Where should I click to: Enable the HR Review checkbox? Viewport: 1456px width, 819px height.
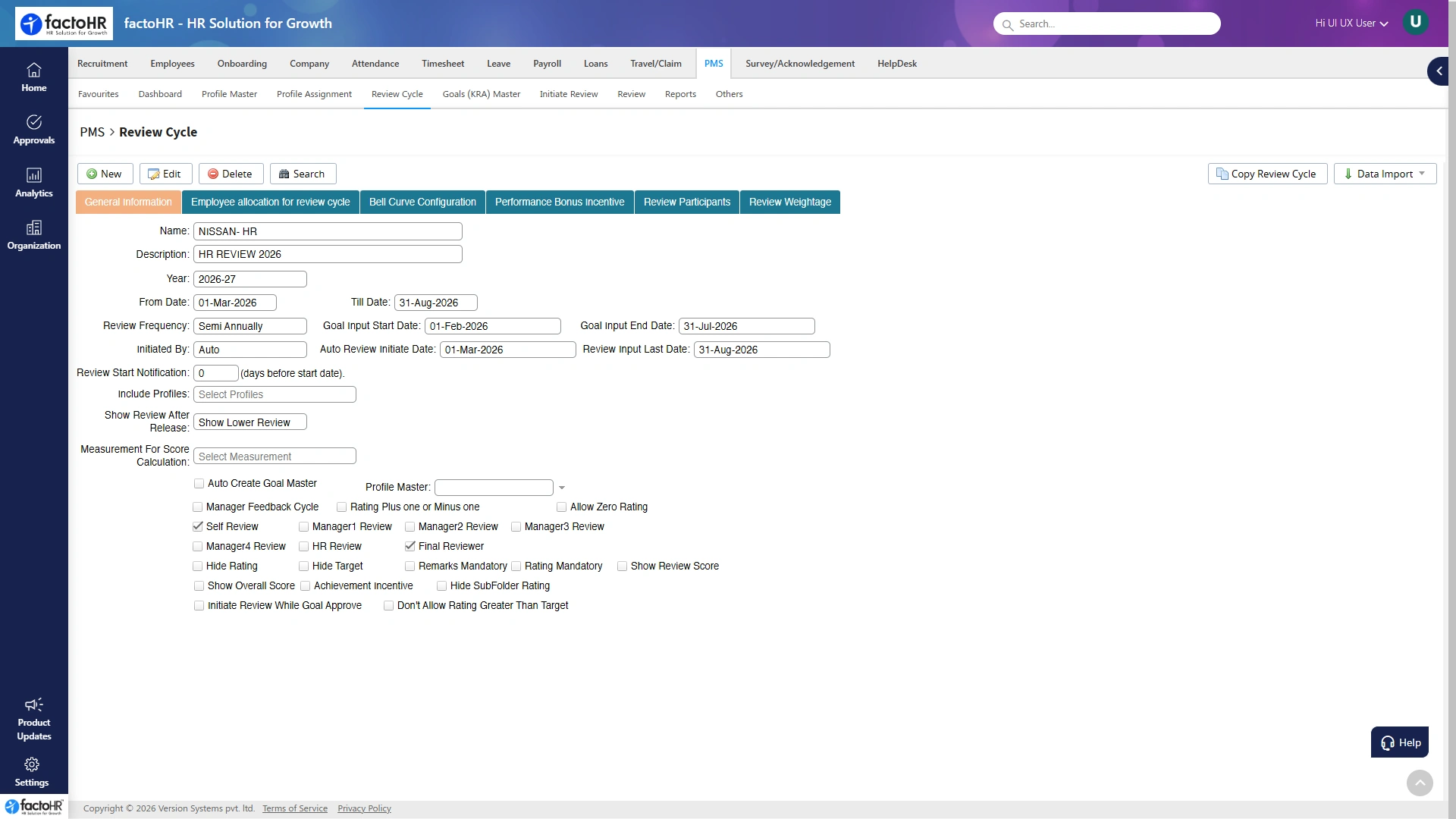[x=303, y=546]
